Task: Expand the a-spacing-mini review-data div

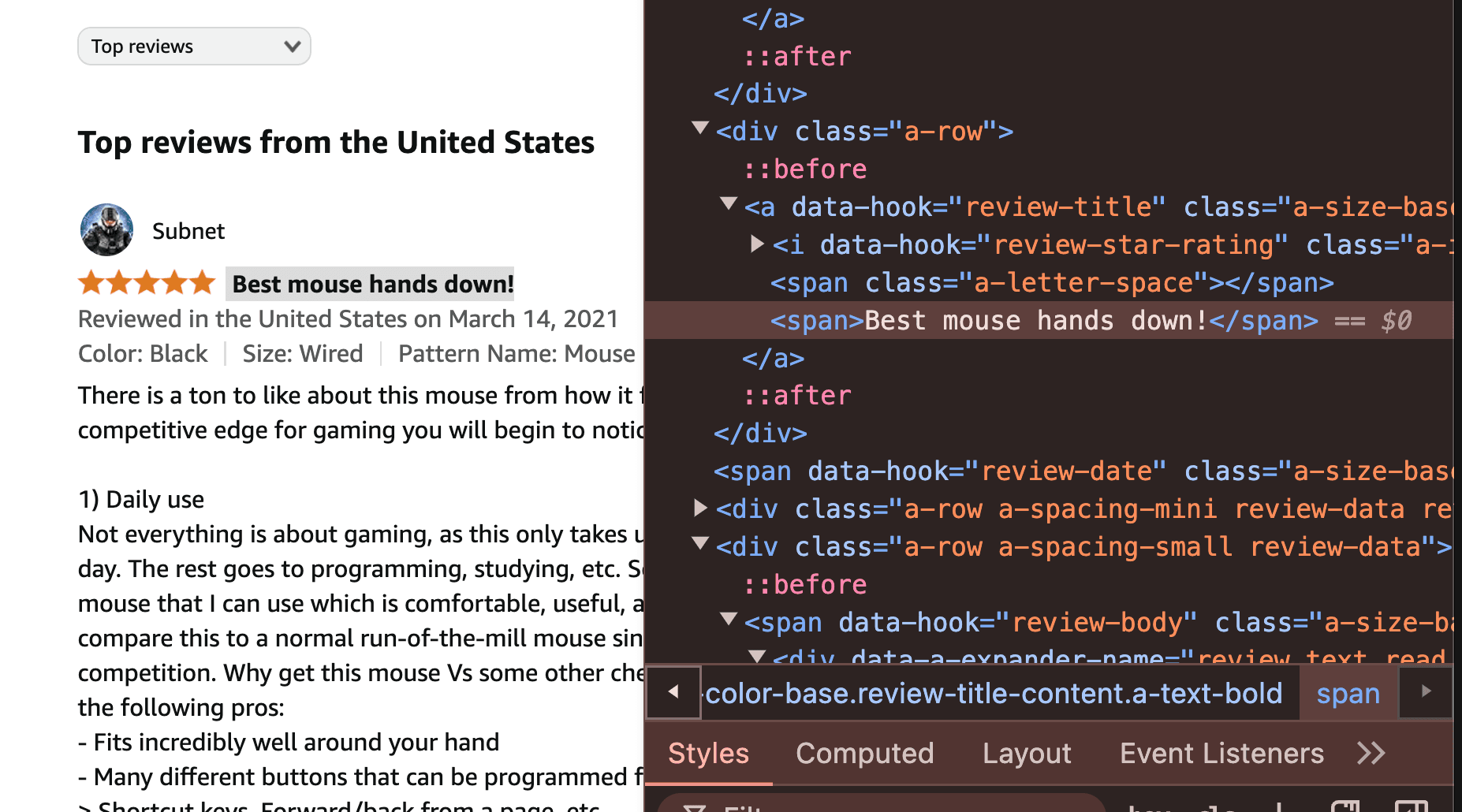Action: click(x=699, y=508)
